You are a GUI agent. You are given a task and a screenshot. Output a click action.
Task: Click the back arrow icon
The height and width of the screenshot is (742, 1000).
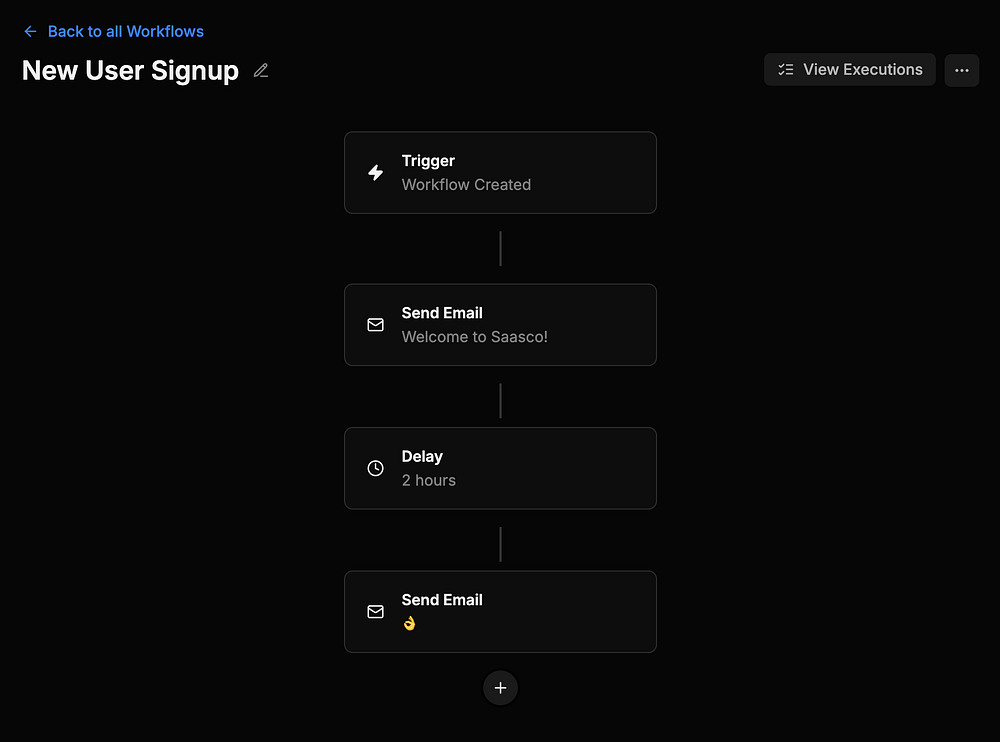pyautogui.click(x=30, y=31)
